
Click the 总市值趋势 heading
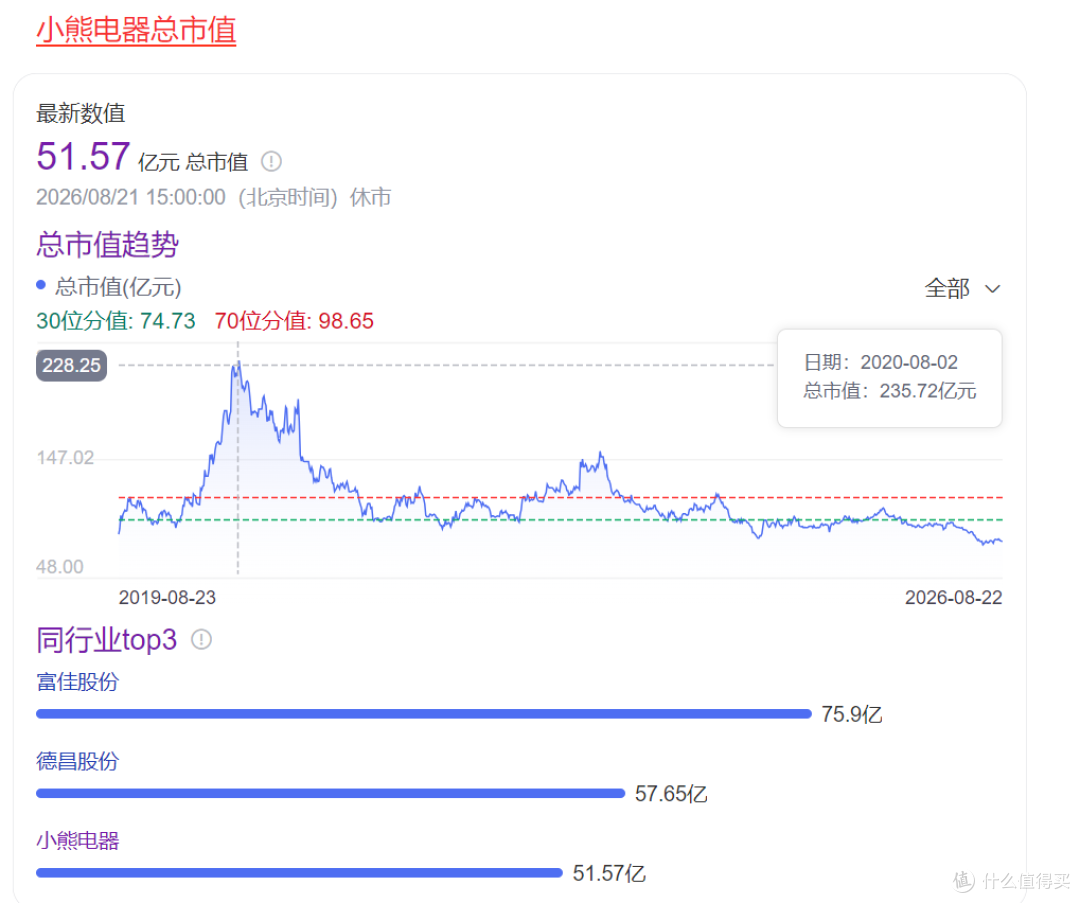[x=107, y=245]
